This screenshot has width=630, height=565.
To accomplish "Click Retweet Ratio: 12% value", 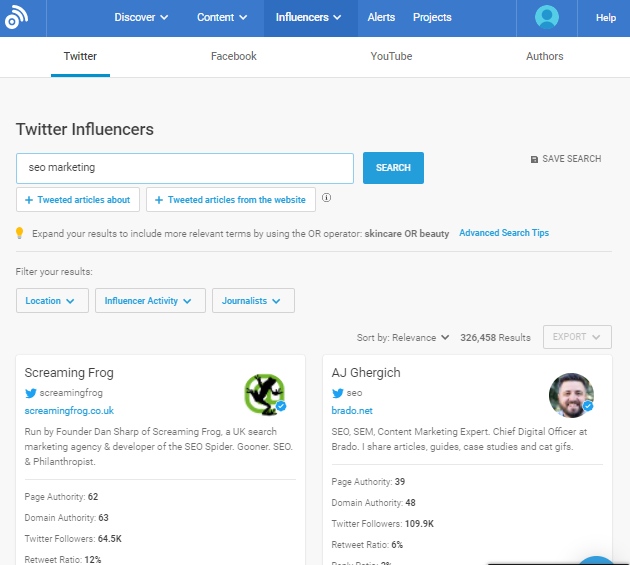I will click(93, 559).
